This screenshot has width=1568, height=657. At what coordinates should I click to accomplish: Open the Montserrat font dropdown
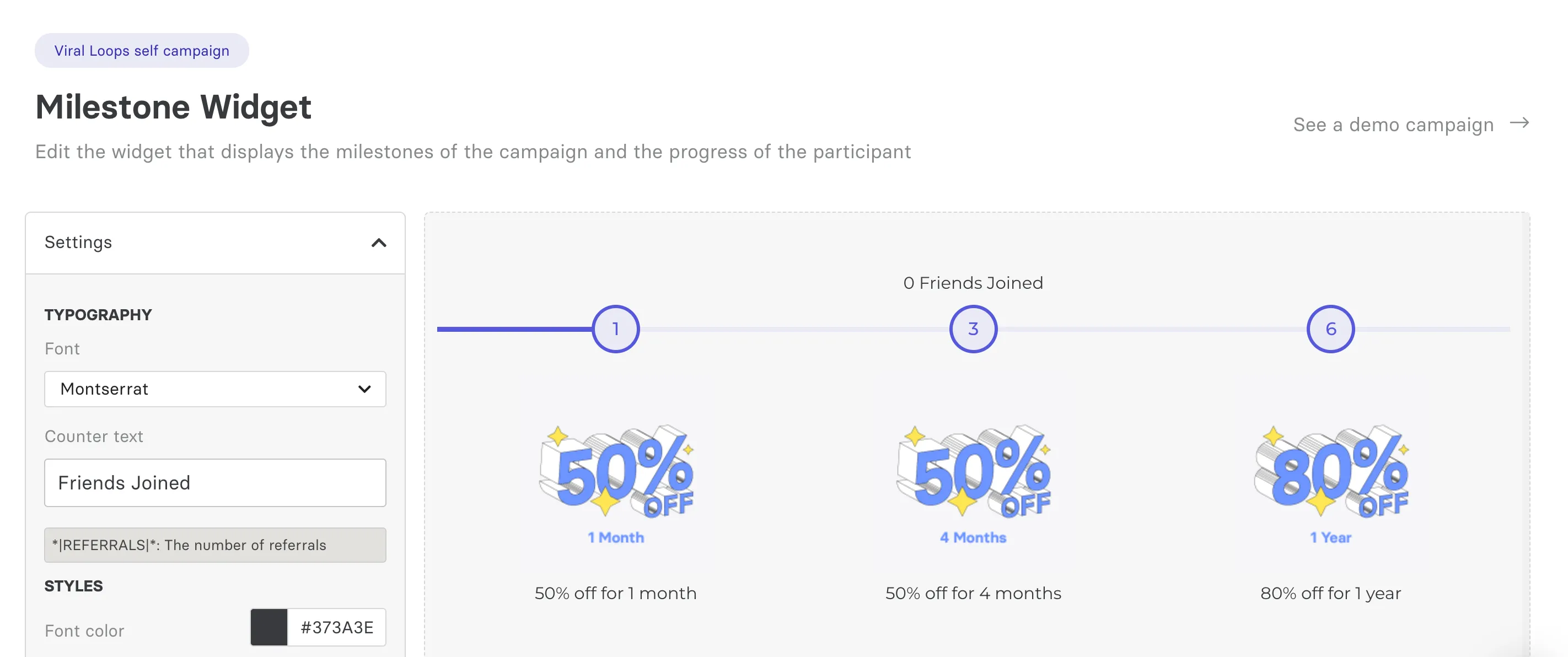(215, 389)
